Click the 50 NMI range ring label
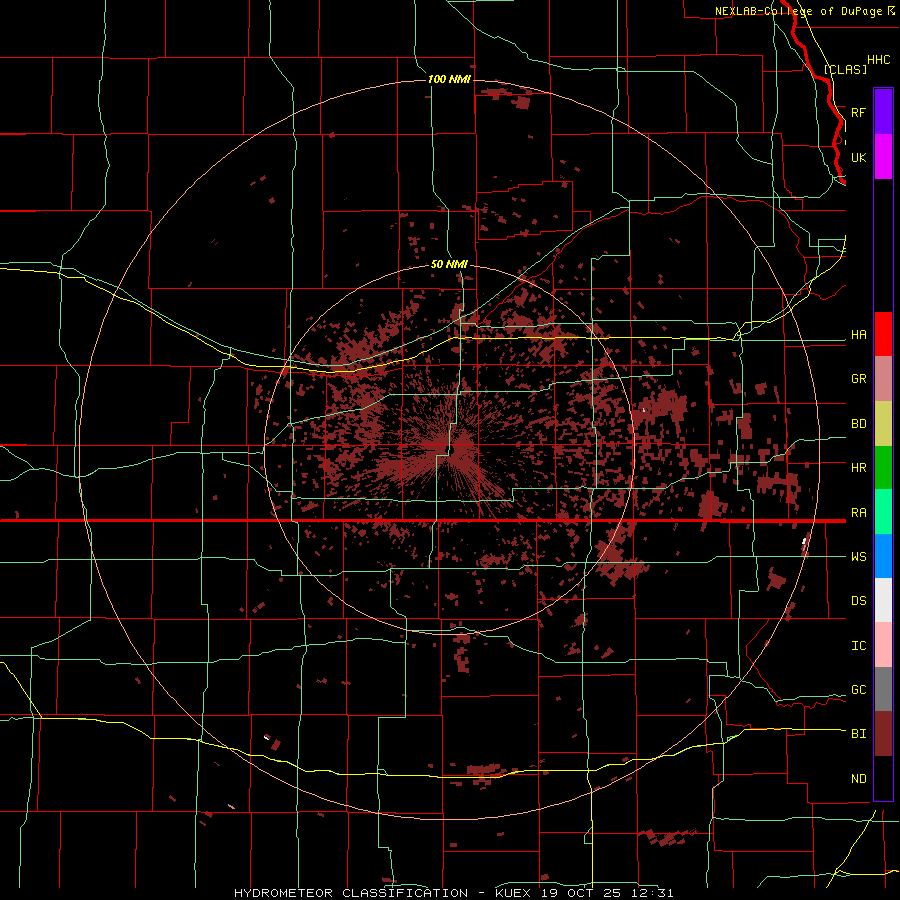Image resolution: width=900 pixels, height=900 pixels. click(x=449, y=264)
